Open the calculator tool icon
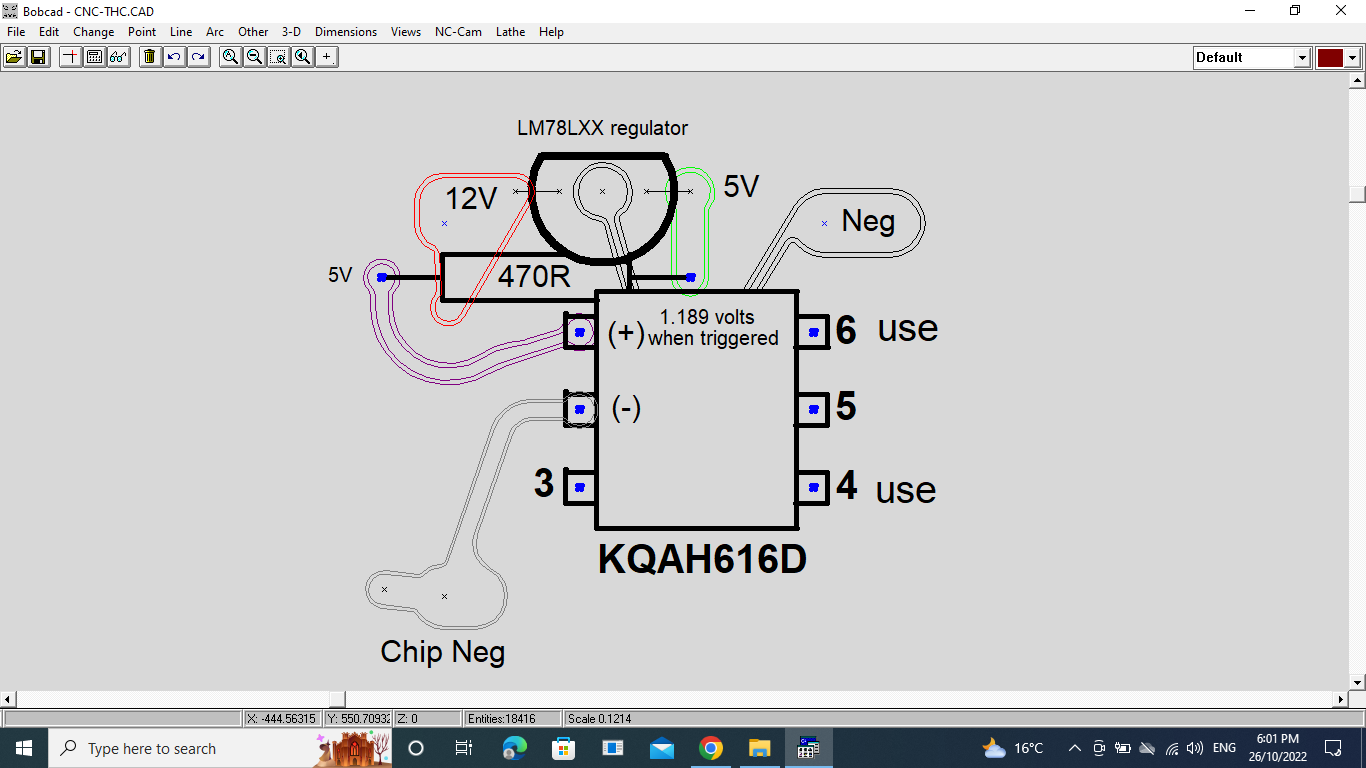Image resolution: width=1366 pixels, height=768 pixels. 94,57
